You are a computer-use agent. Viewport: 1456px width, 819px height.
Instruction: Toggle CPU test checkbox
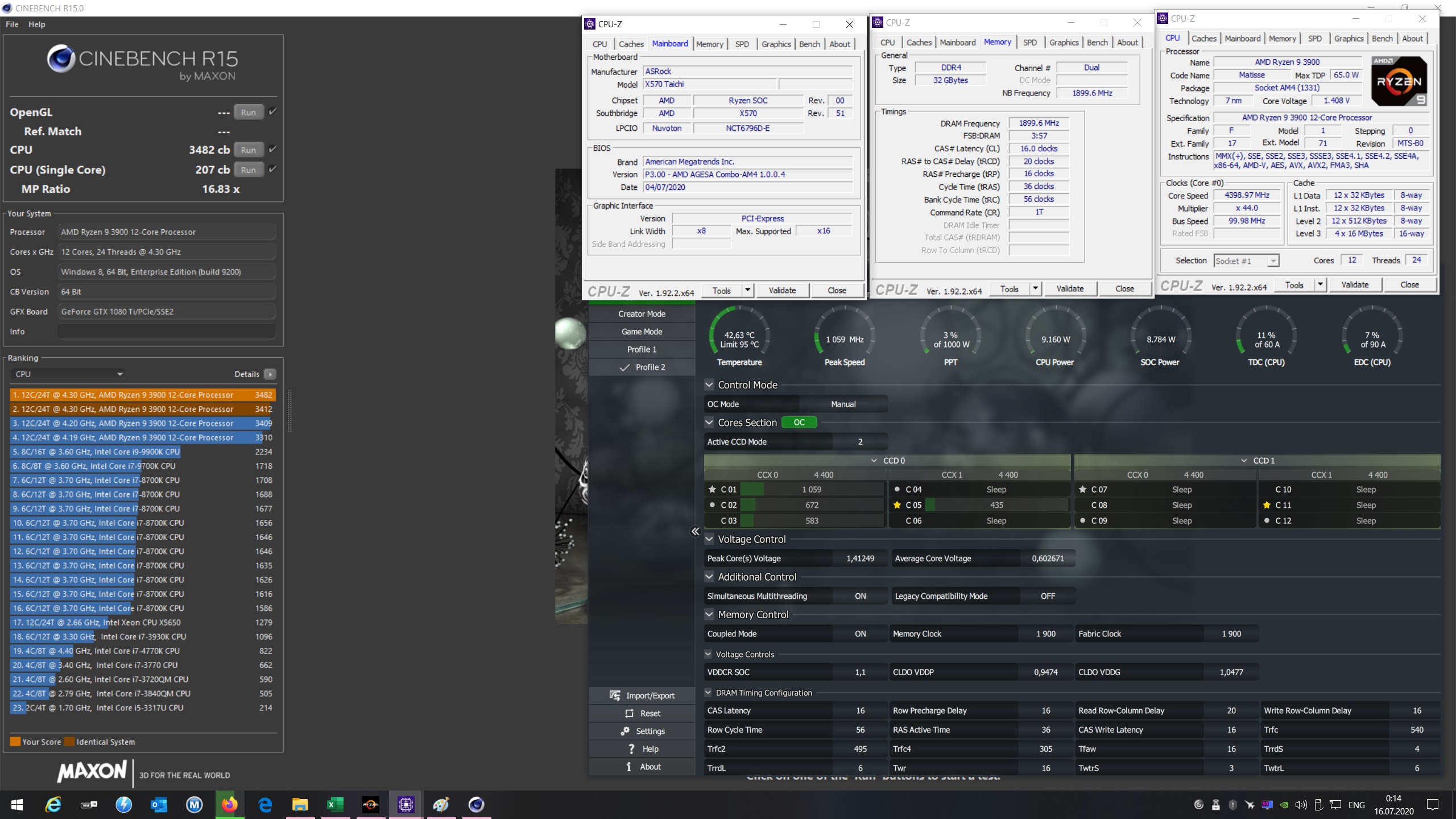click(272, 149)
